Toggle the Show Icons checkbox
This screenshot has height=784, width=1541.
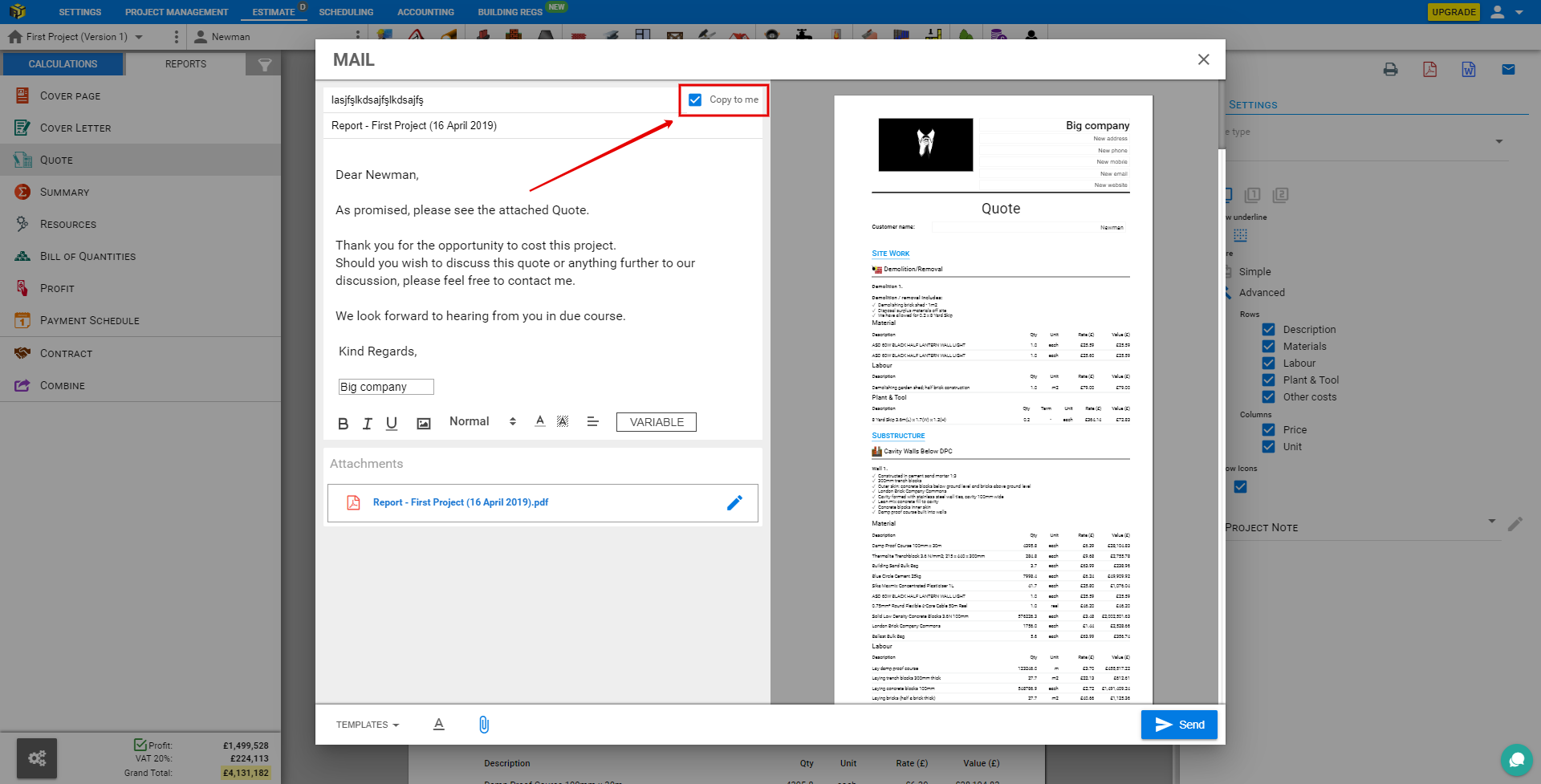1241,487
